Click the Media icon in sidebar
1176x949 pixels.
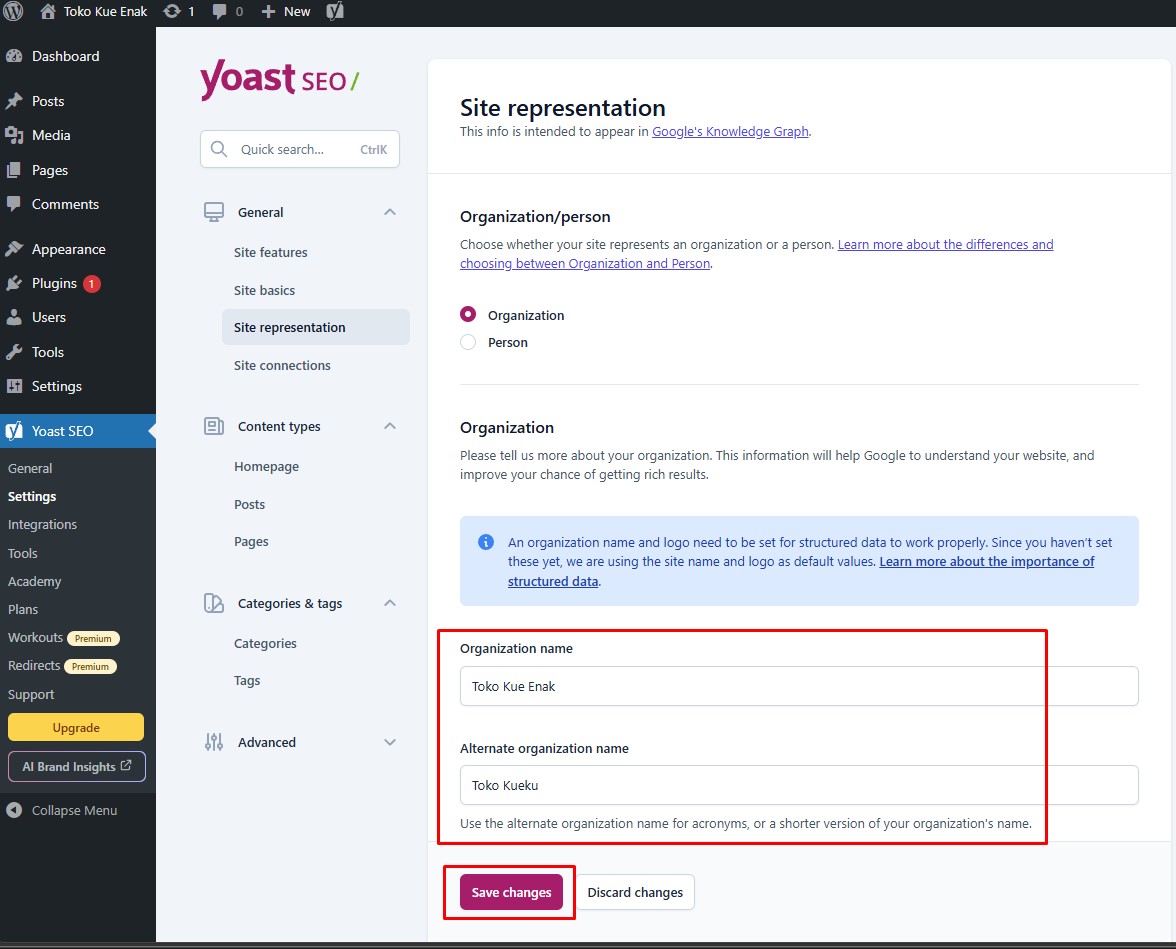(14, 135)
